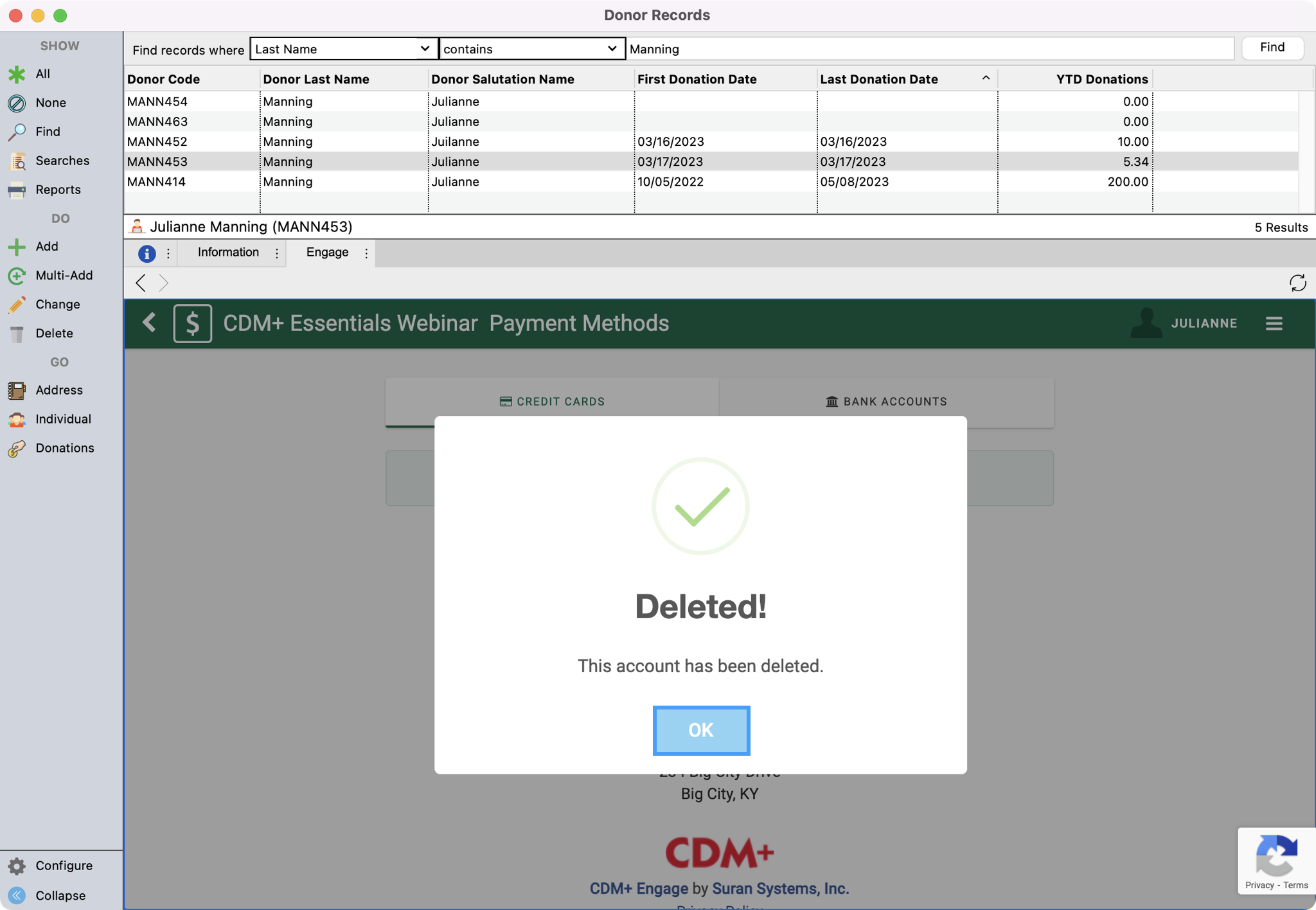Viewport: 1316px width, 910px height.
Task: Click the search text field containing Manning
Action: pos(929,49)
